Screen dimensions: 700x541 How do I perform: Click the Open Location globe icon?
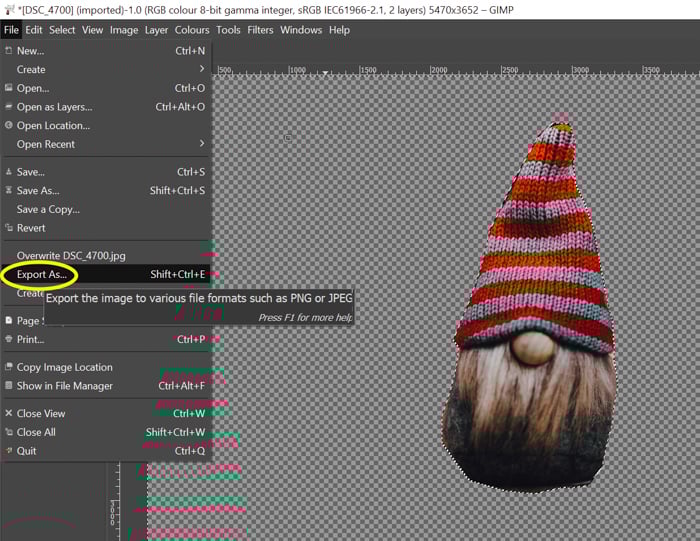[8, 125]
